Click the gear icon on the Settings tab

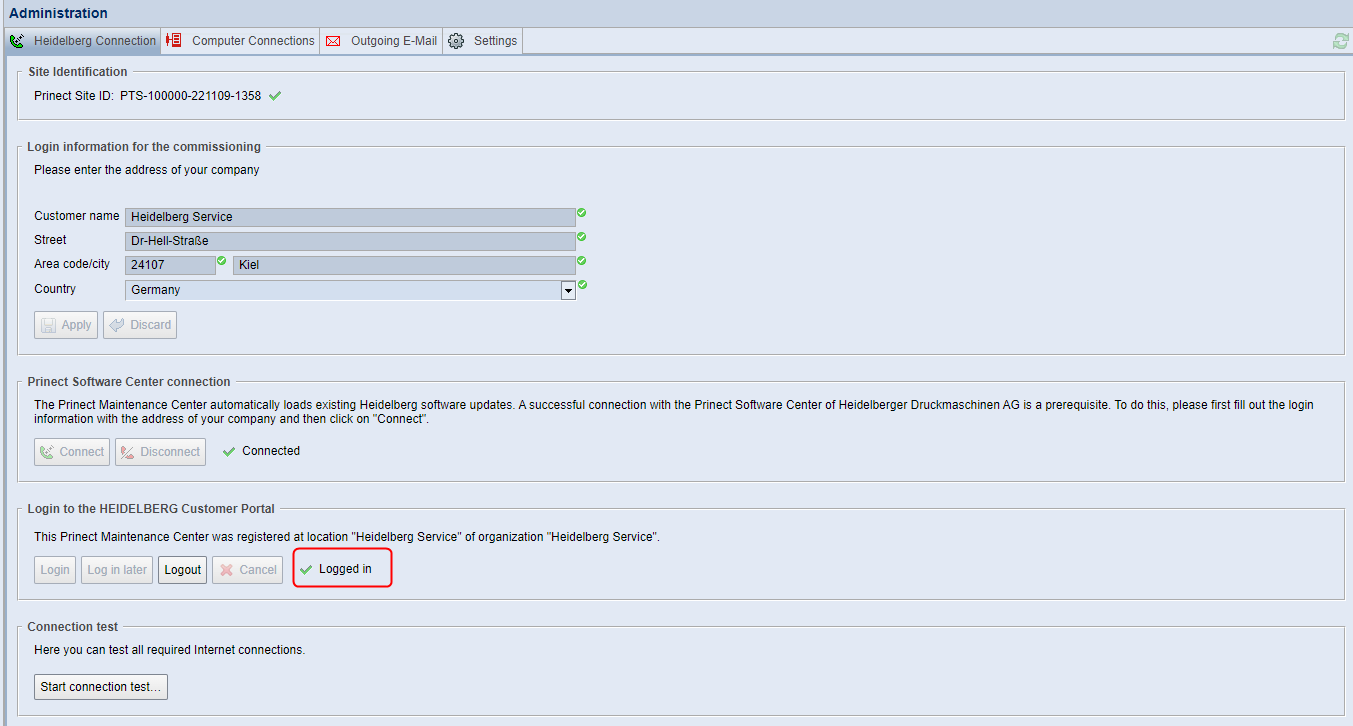[x=455, y=41]
